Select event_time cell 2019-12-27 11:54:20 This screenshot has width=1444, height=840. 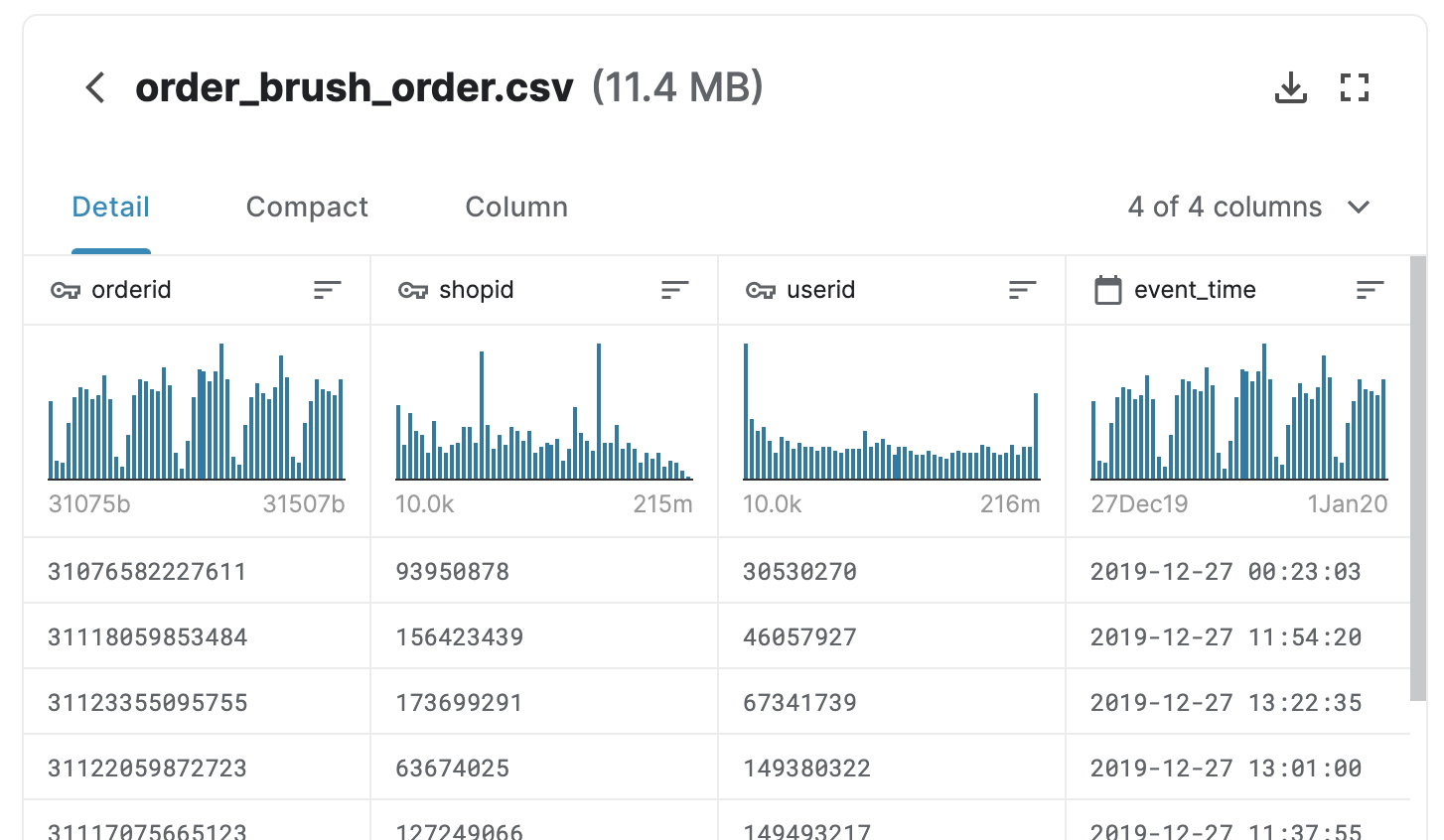pyautogui.click(x=1238, y=636)
